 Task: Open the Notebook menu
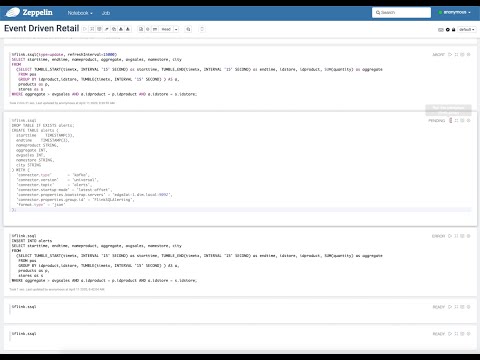(80, 13)
